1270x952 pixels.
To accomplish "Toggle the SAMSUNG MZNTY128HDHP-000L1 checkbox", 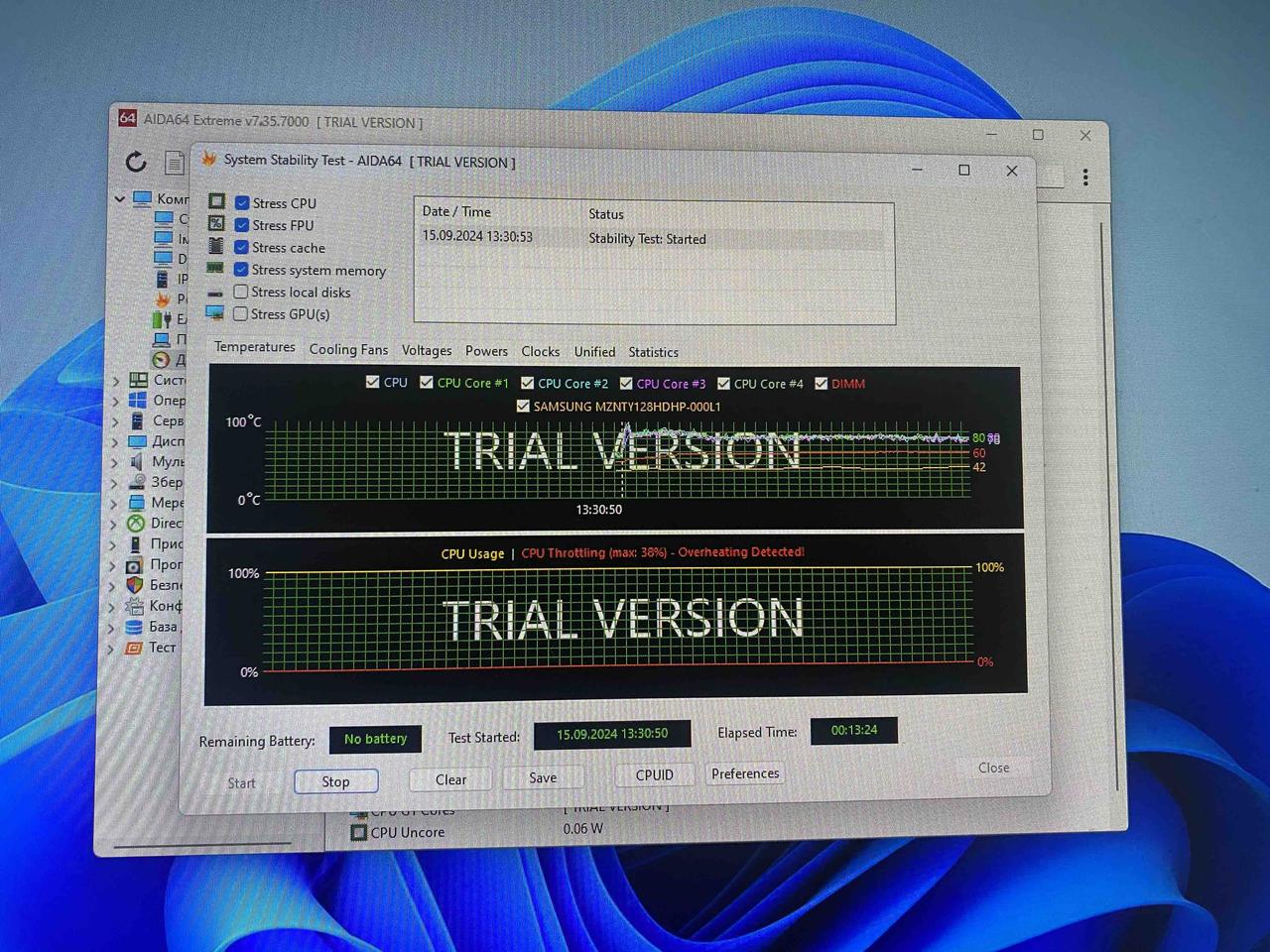I will point(523,406).
